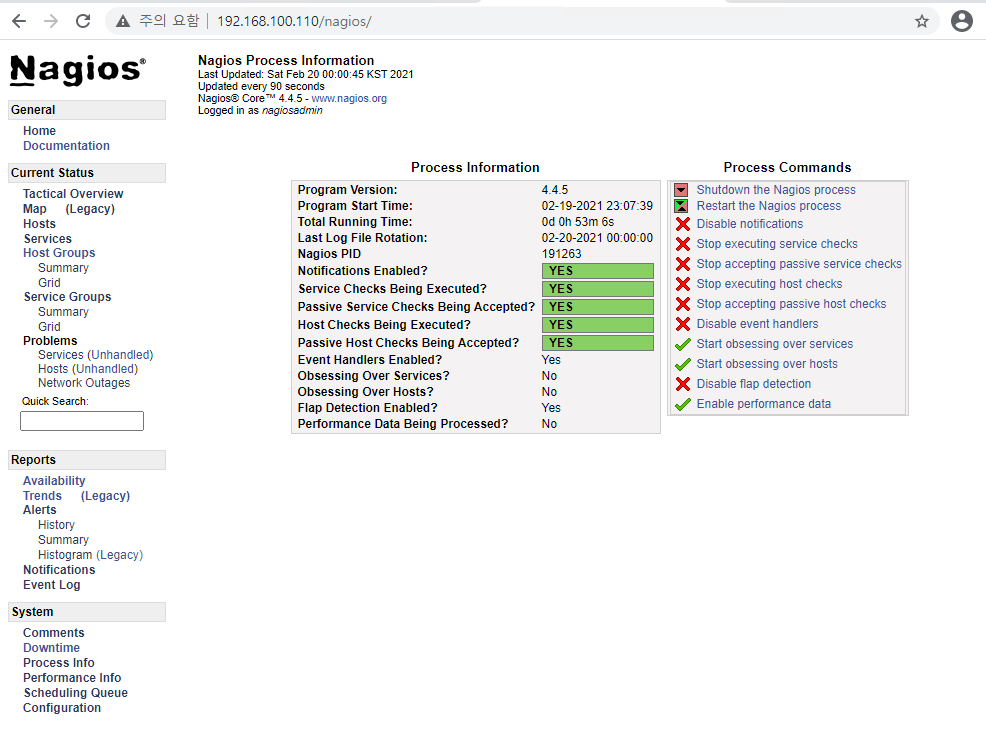Click Start obsessing over services link
Image resolution: width=986 pixels, height=753 pixels.
click(x=775, y=344)
